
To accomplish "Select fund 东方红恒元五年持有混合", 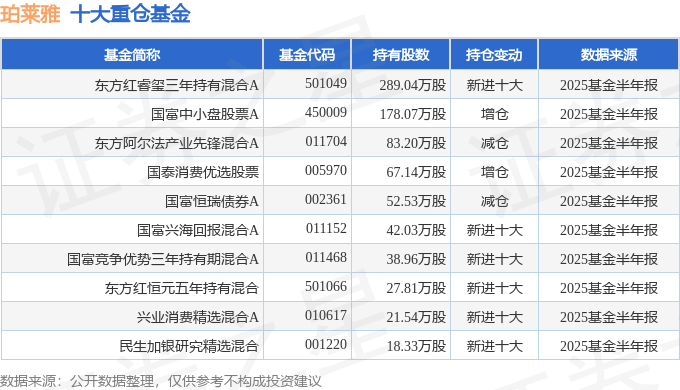I will click(181, 288).
